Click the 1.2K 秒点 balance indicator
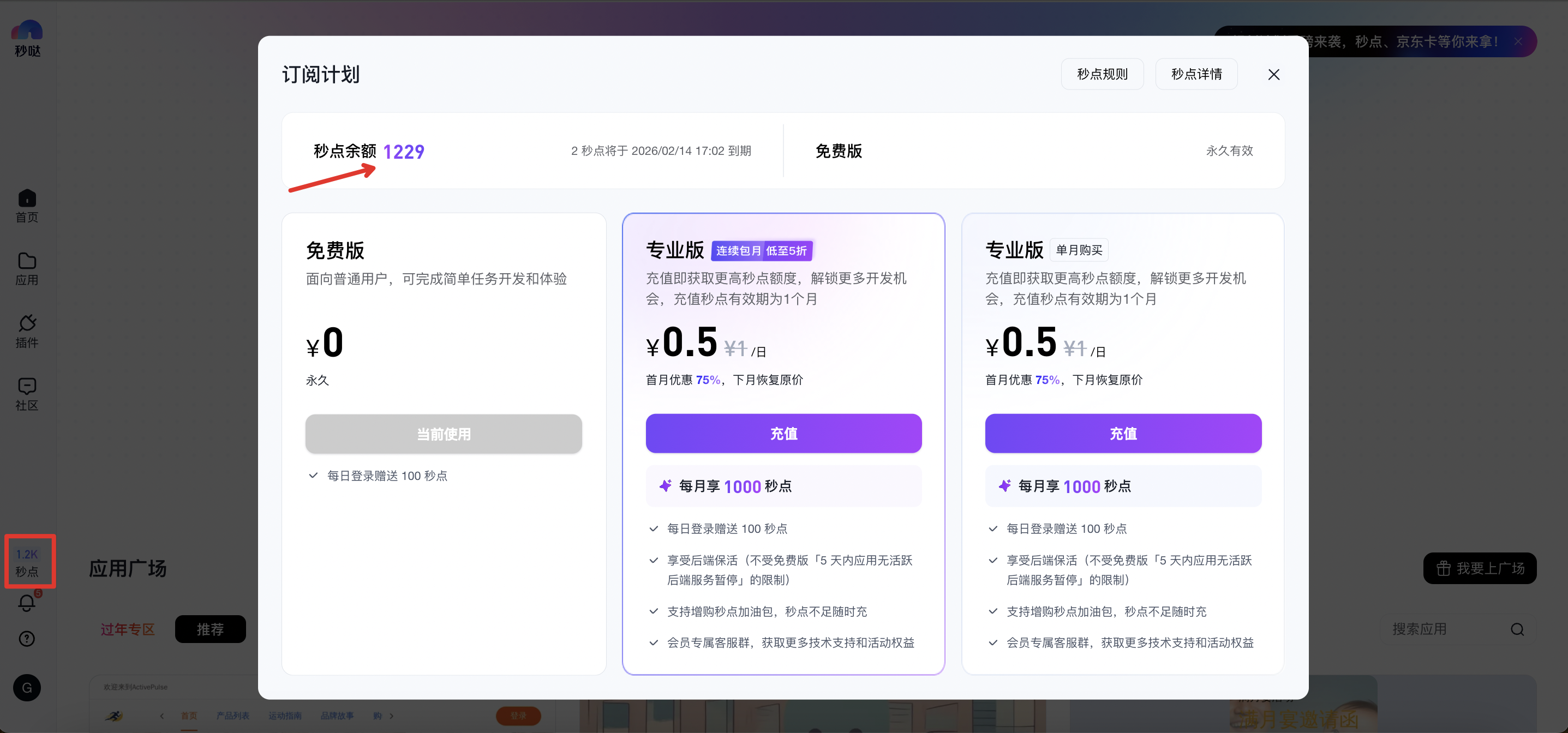1568x733 pixels. [27, 562]
